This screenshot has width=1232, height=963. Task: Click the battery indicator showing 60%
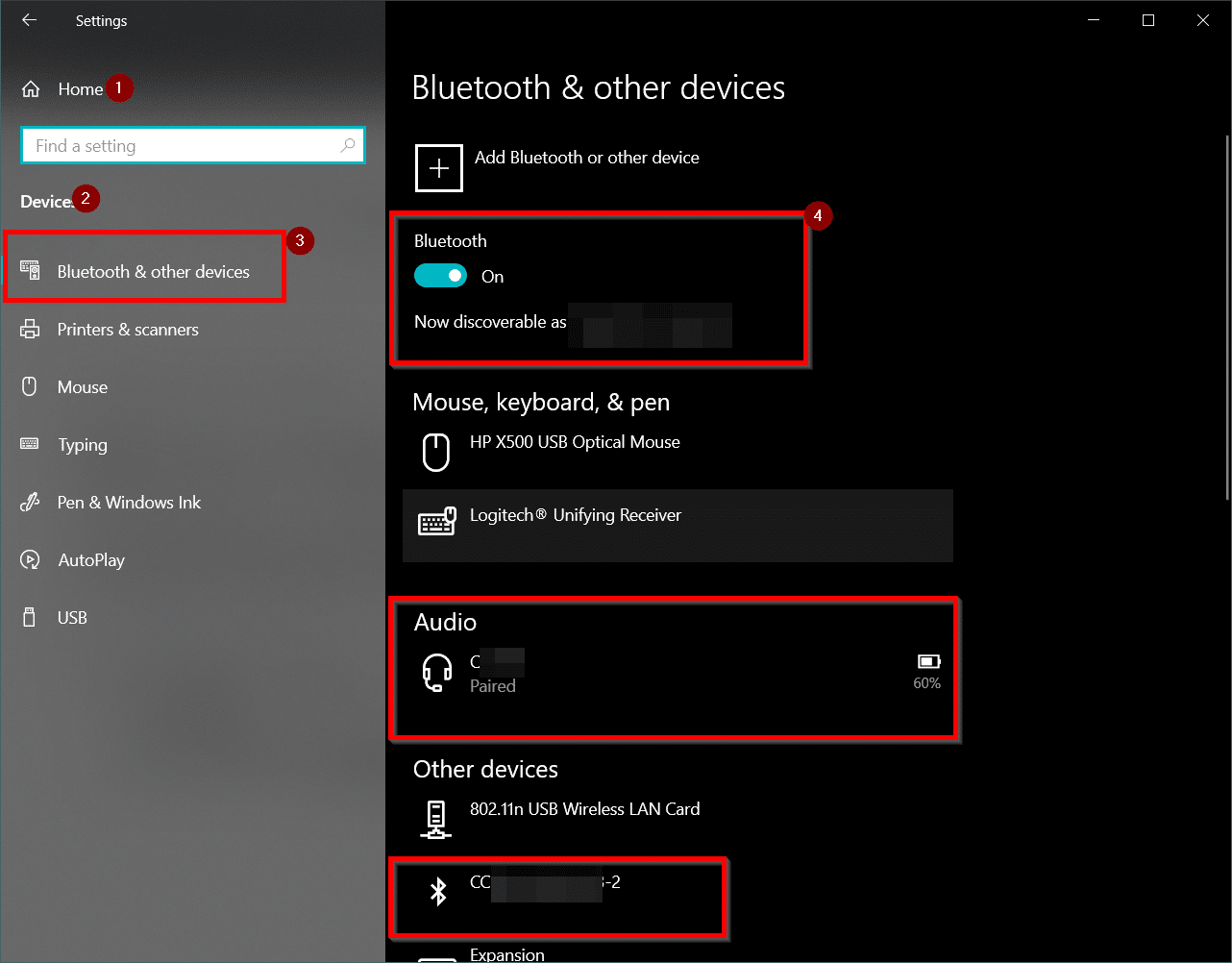pos(926,662)
